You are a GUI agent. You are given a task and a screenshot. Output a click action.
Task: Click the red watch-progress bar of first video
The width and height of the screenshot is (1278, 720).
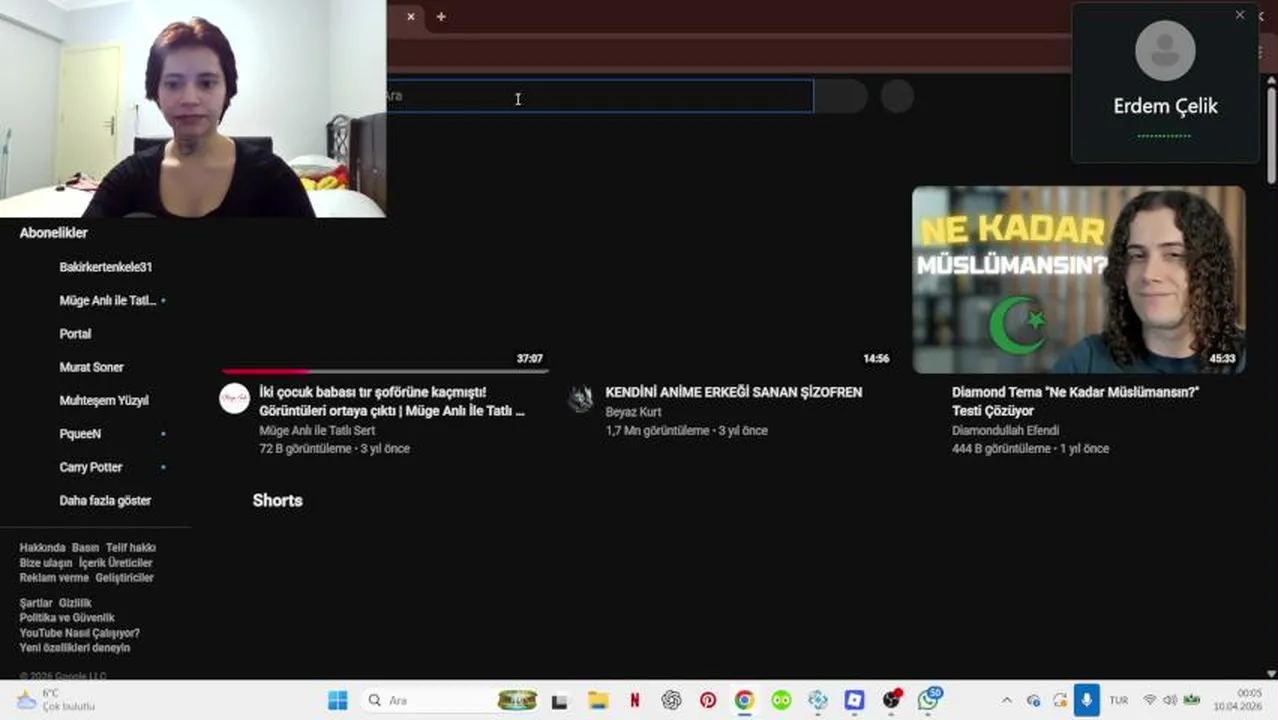pos(266,371)
